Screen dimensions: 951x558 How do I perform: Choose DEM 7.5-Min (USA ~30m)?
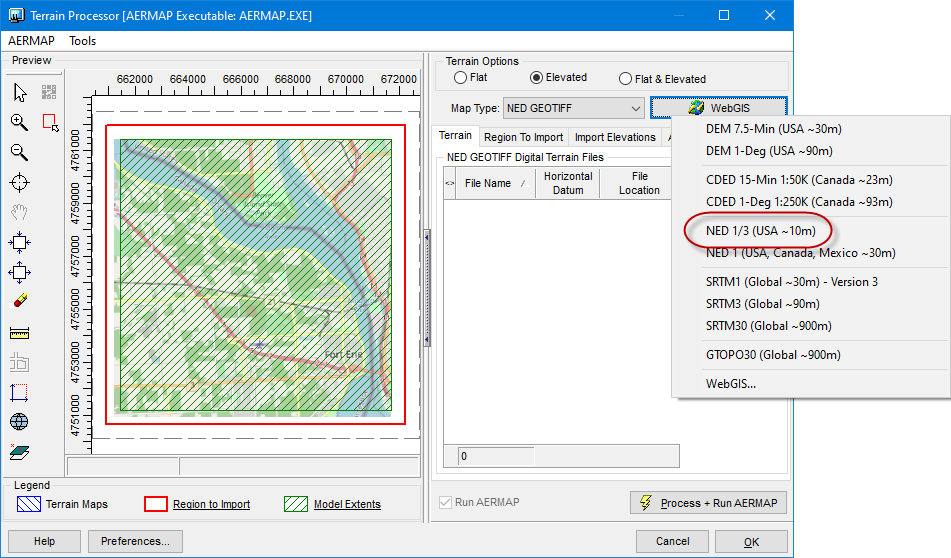point(774,129)
